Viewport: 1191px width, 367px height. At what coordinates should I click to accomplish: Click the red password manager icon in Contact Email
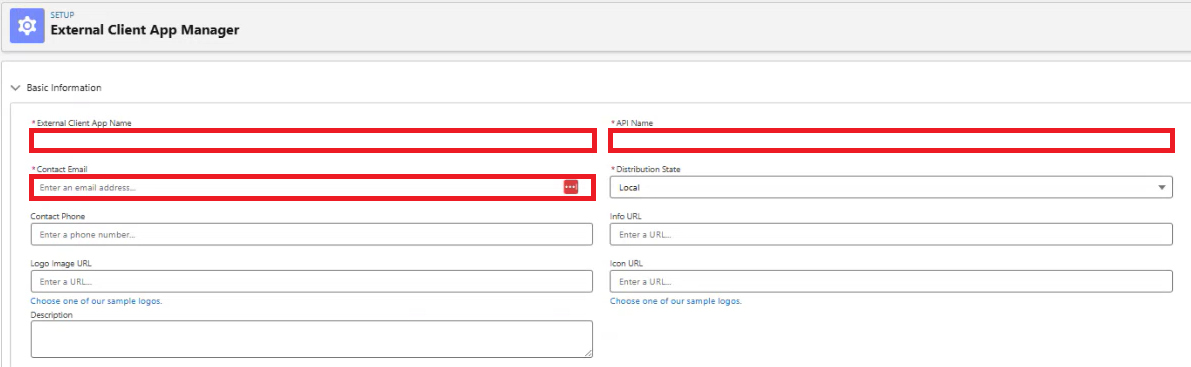click(570, 187)
